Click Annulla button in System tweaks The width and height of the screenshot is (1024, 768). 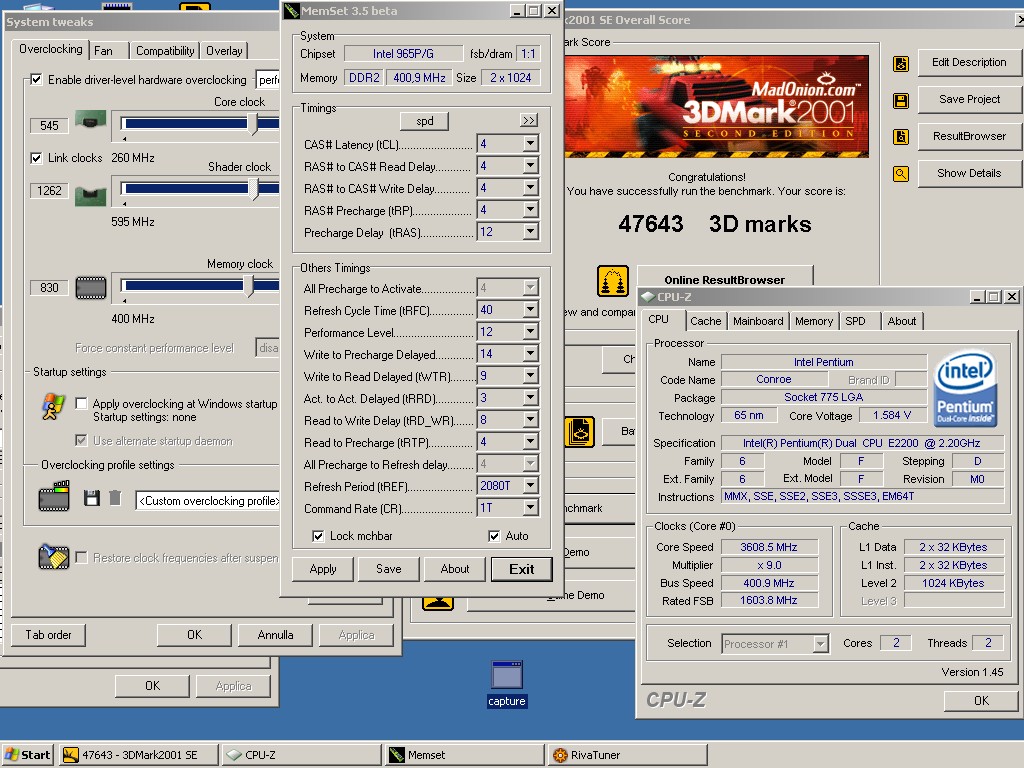[x=275, y=635]
